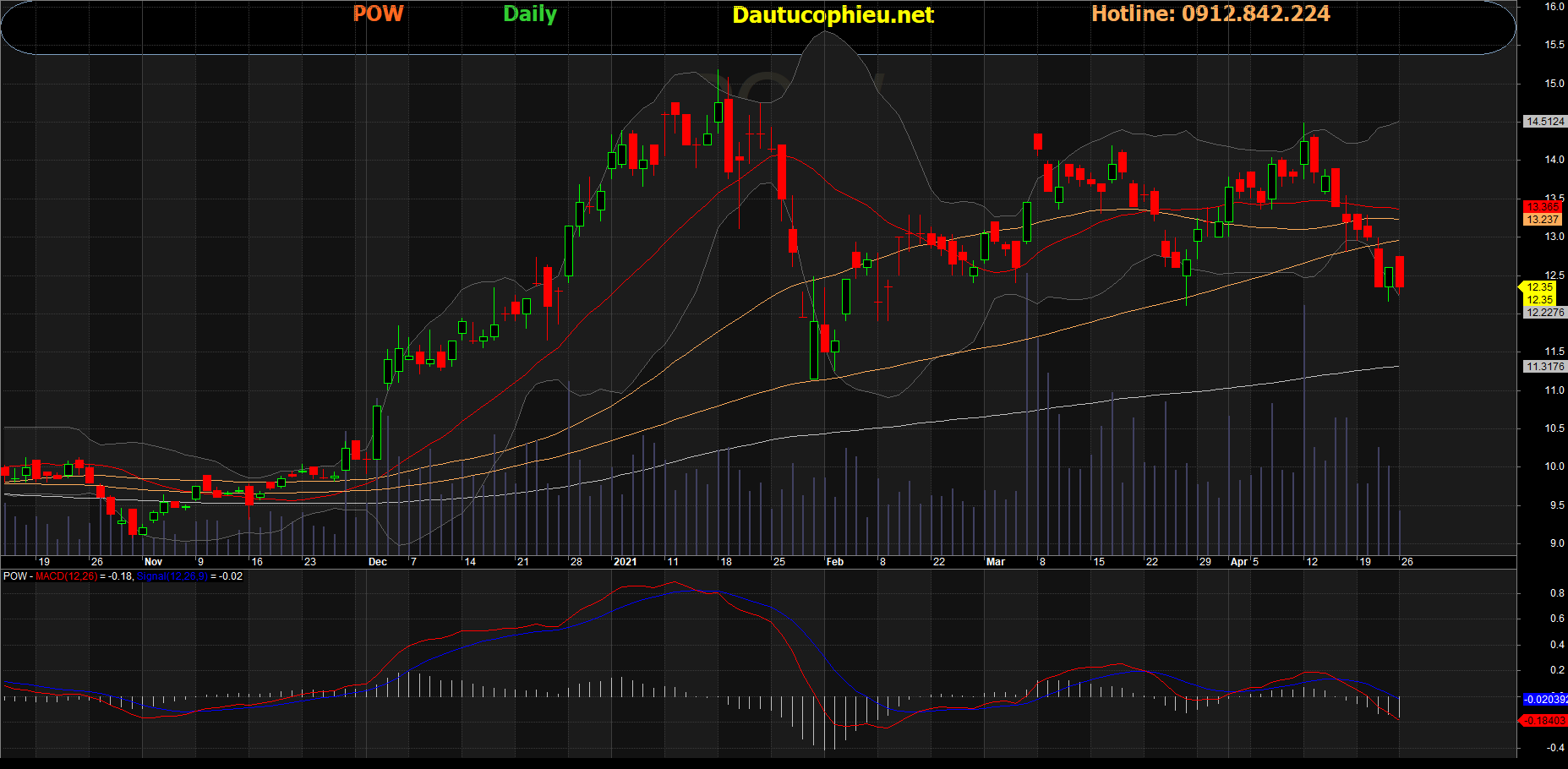This screenshot has width=1568, height=769.
Task: Click the Mar date axis label
Action: click(x=996, y=562)
